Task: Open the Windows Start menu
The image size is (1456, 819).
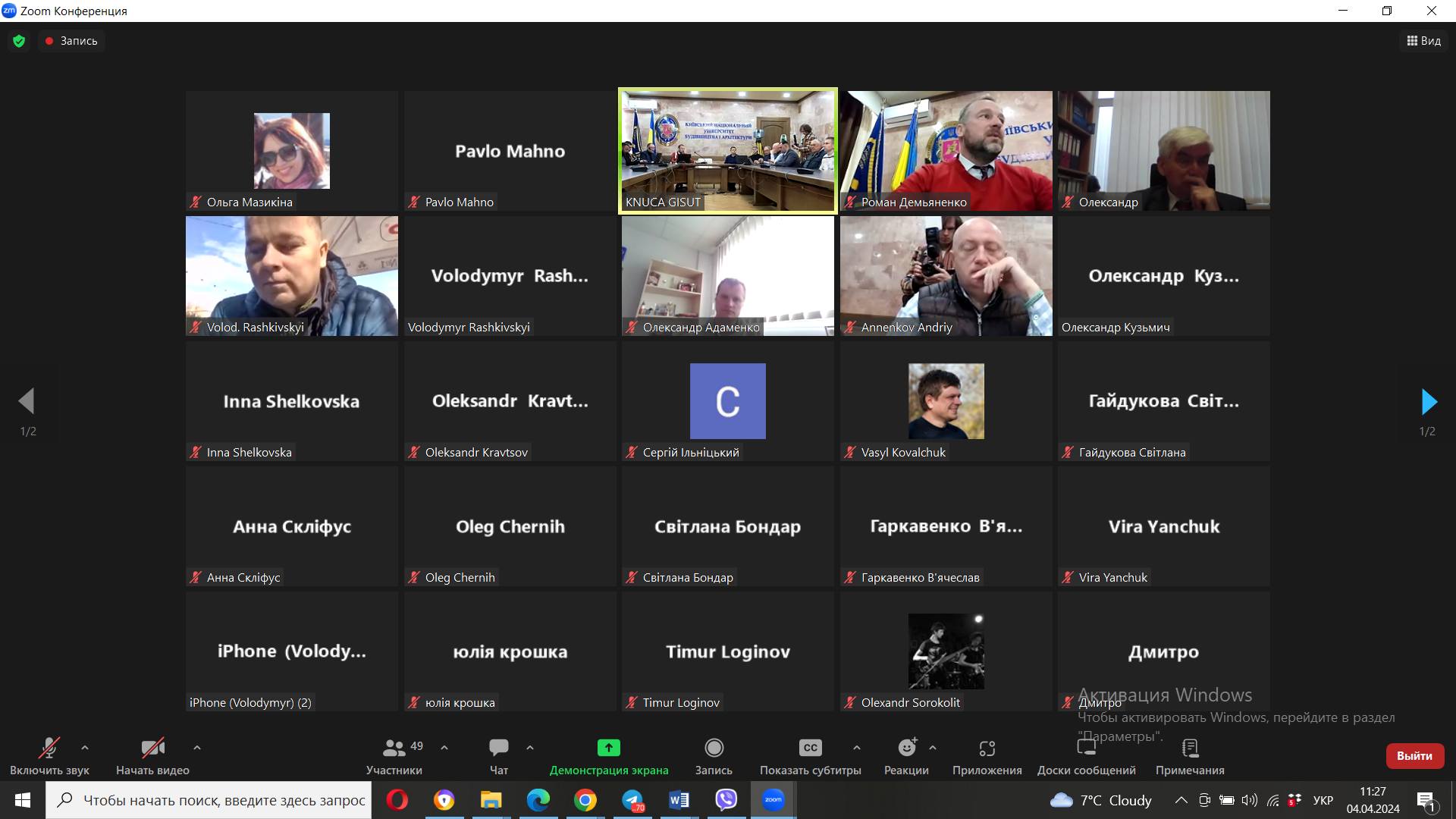Action: tap(23, 800)
